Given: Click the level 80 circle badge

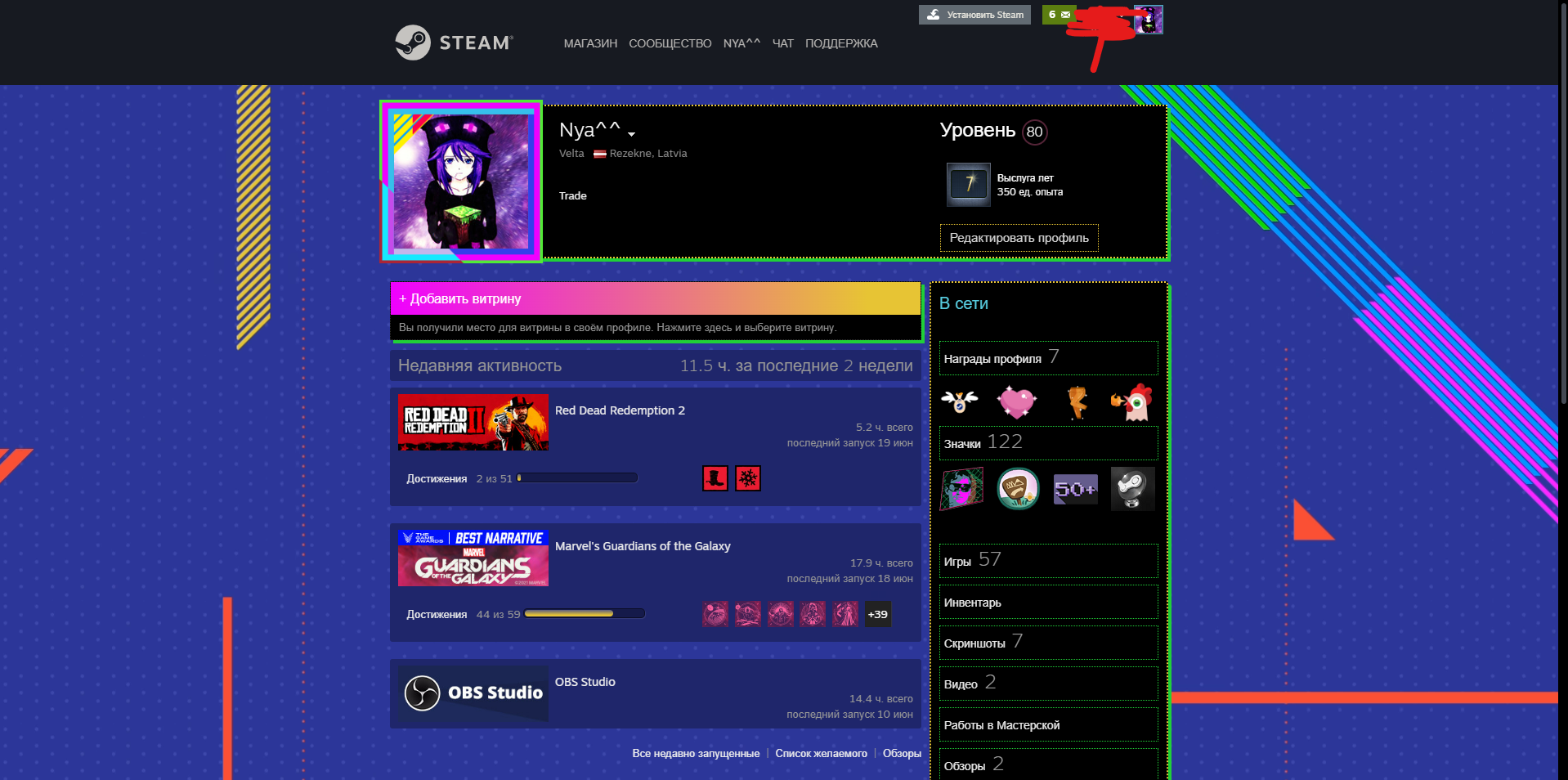Looking at the screenshot, I should 1035,132.
